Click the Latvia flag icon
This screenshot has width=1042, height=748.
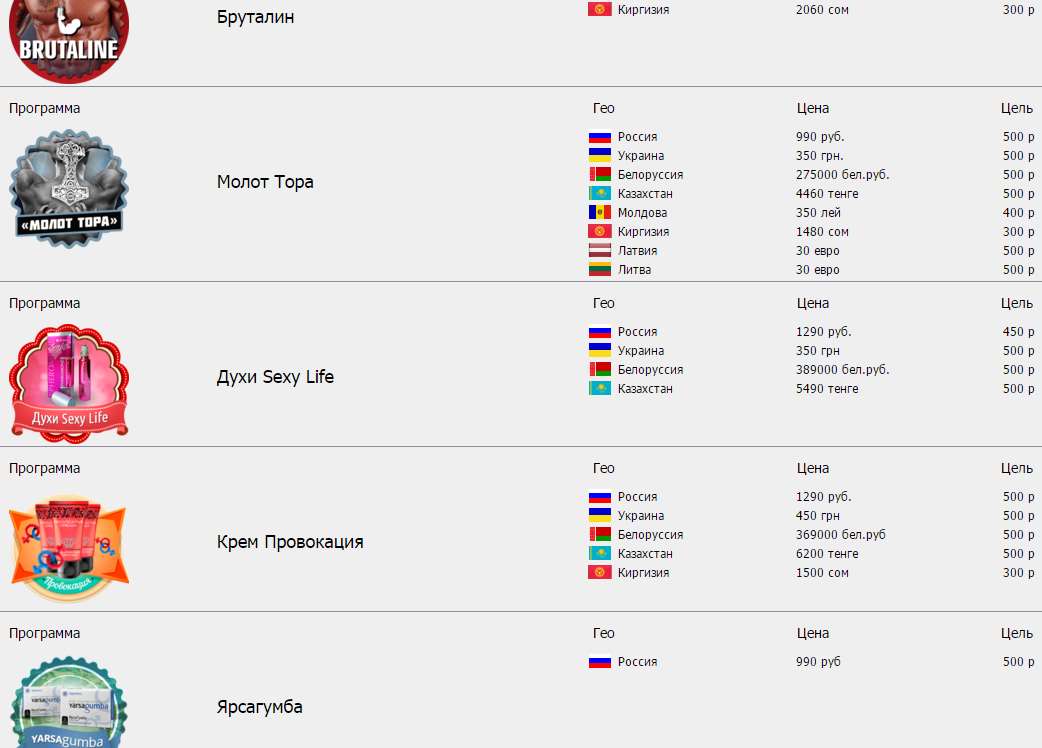point(600,251)
